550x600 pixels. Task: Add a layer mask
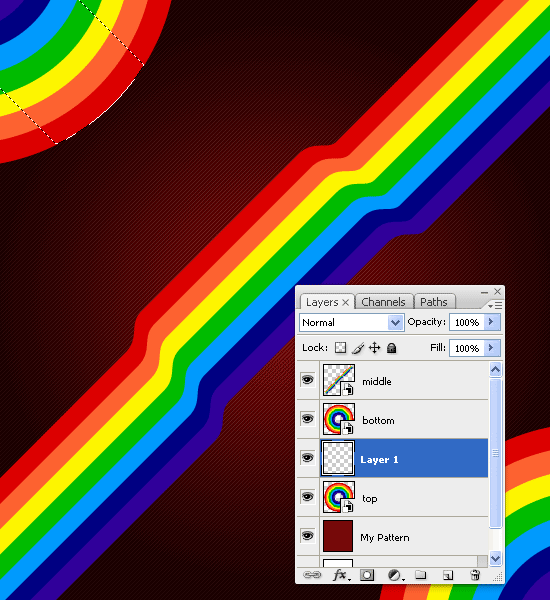coord(367,575)
